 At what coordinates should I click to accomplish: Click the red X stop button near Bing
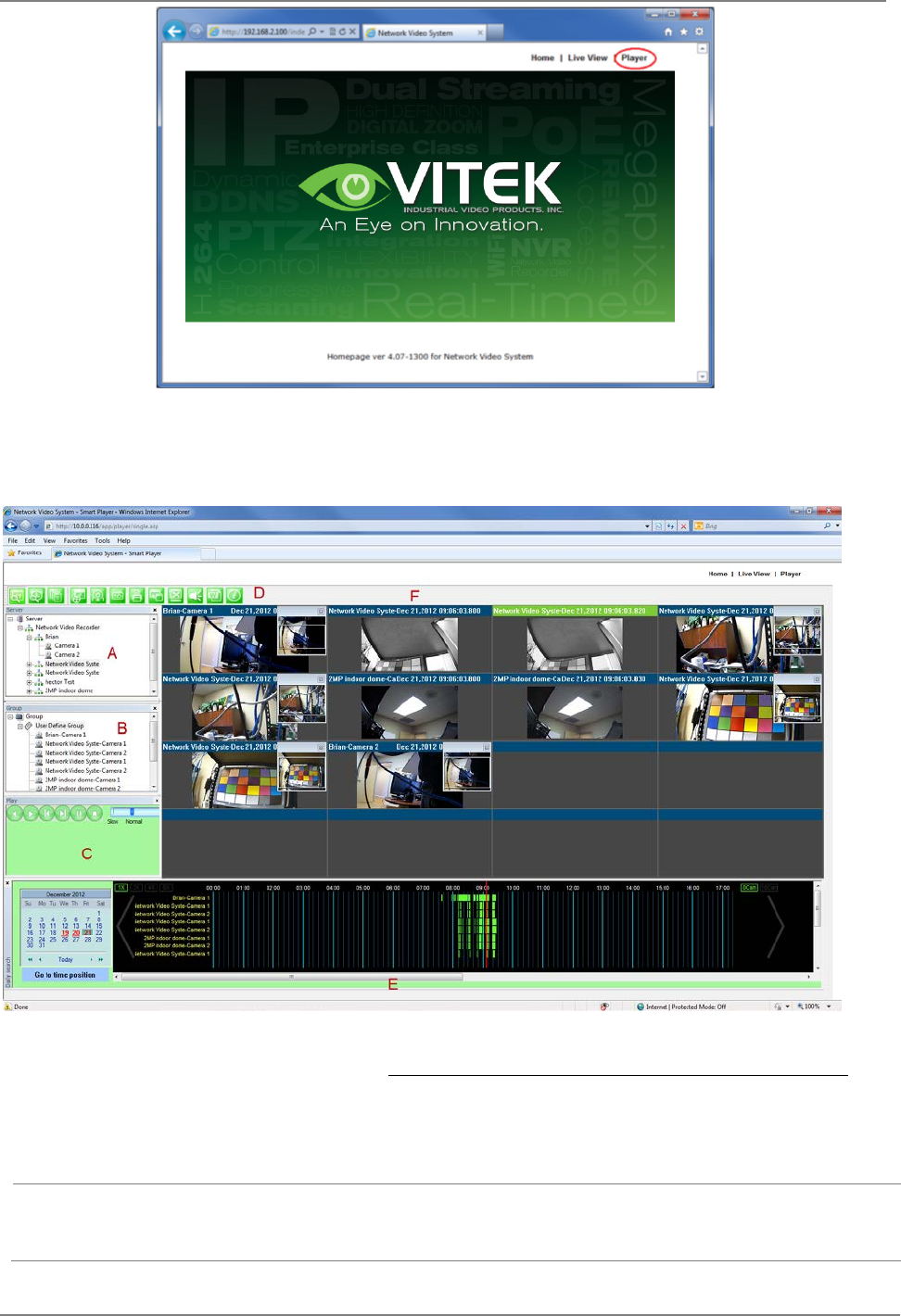684,526
